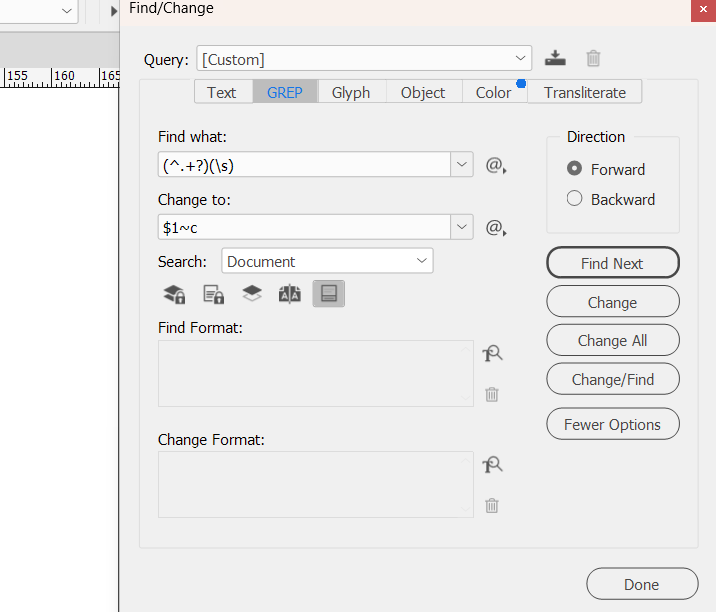Viewport: 716px width, 612px height.
Task: Toggle Include Locked Stories icon
Action: pos(213,294)
